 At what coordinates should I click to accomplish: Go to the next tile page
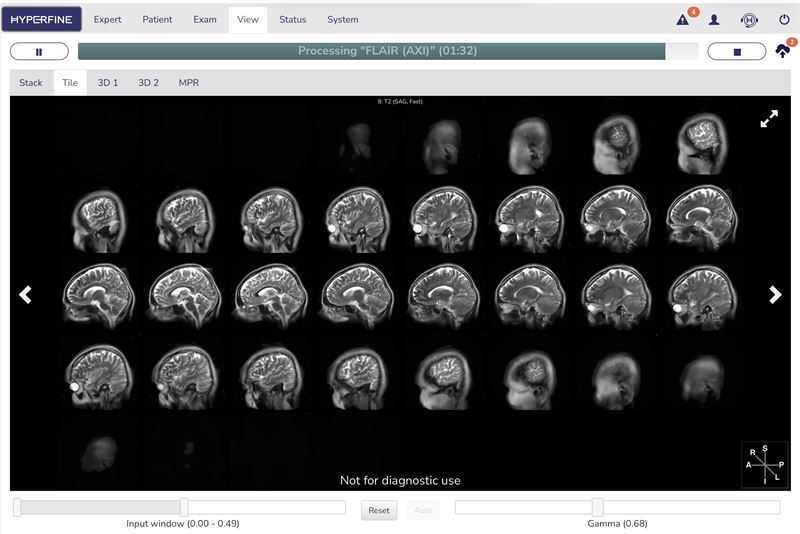775,294
